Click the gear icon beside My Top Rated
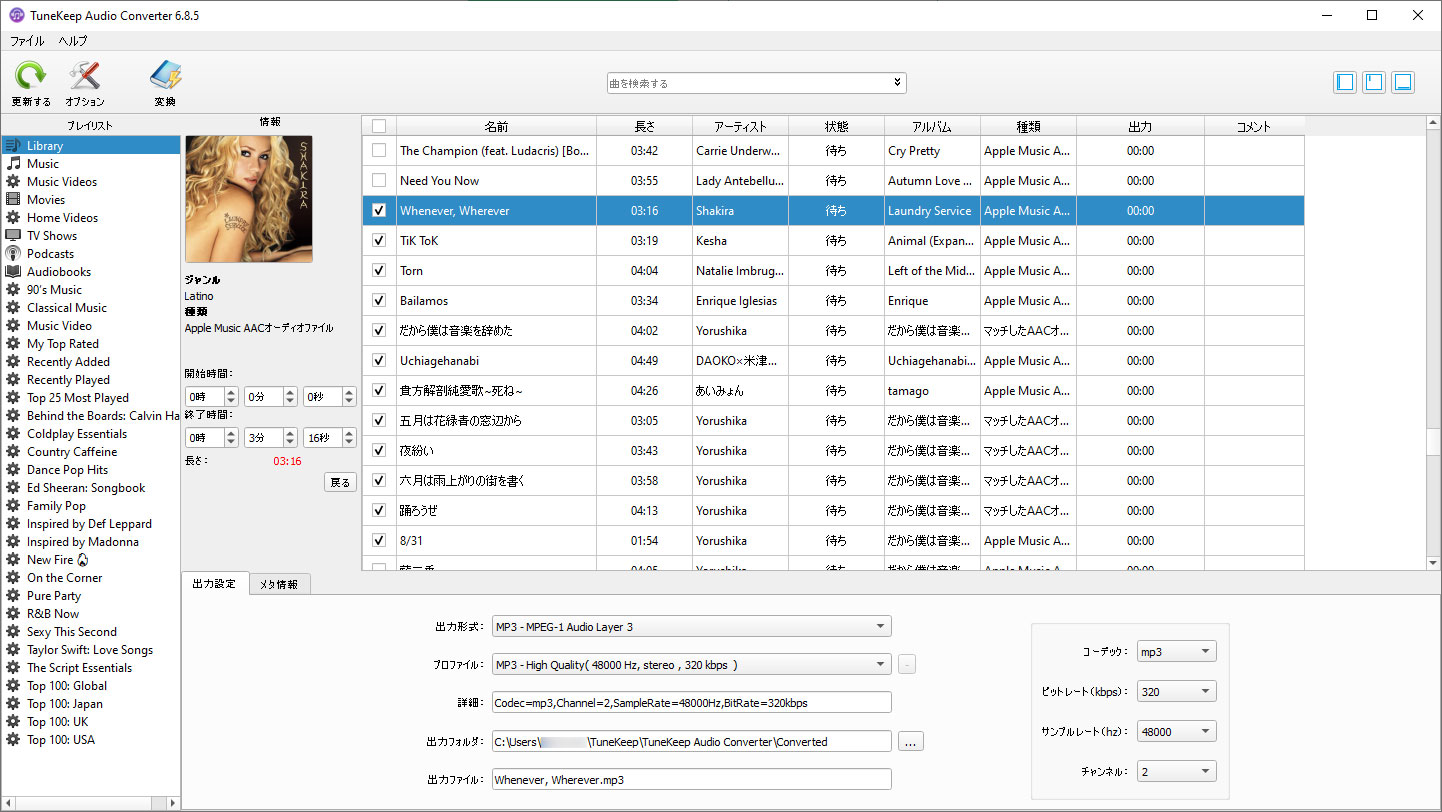This screenshot has height=812, width=1442. (x=13, y=344)
